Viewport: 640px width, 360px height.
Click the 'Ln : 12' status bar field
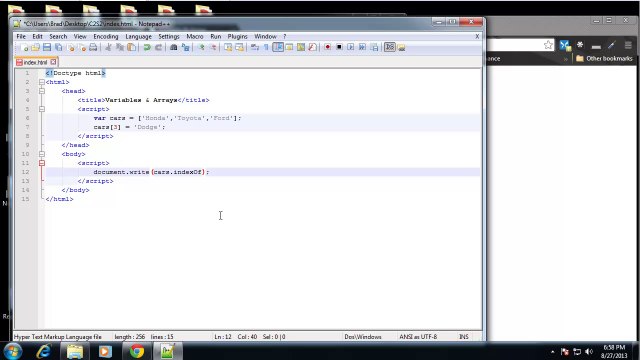coord(223,337)
